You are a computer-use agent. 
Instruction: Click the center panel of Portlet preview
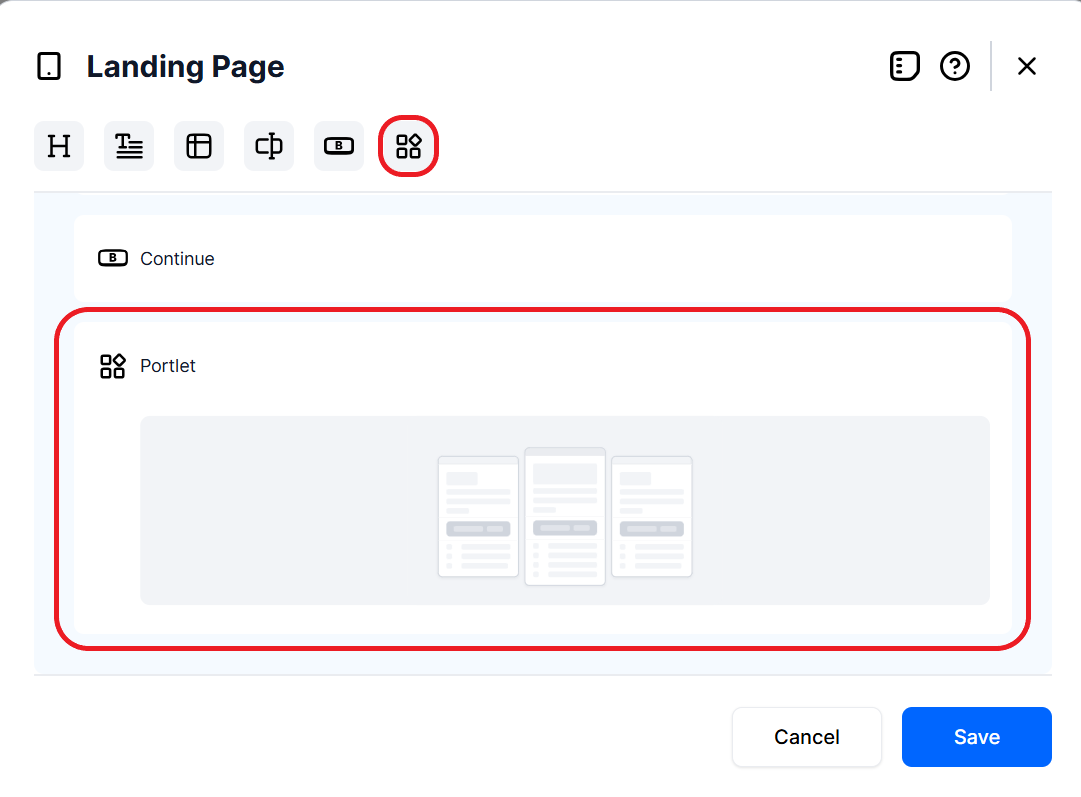[x=565, y=516]
